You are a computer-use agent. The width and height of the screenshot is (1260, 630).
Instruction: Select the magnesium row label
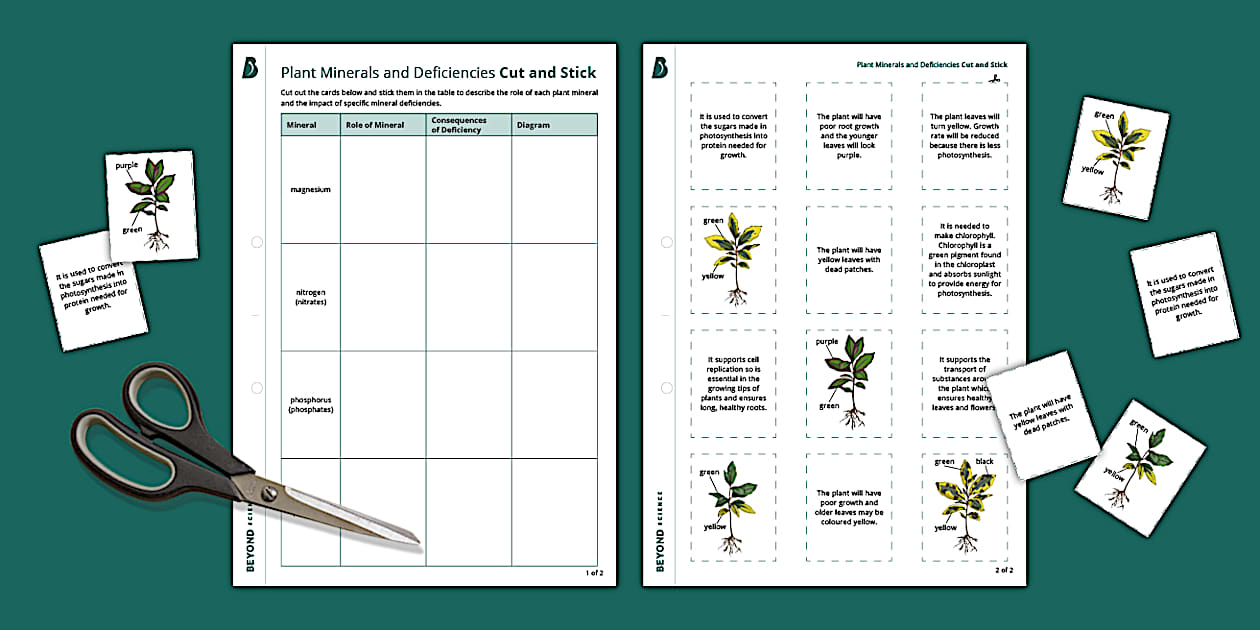[x=310, y=189]
